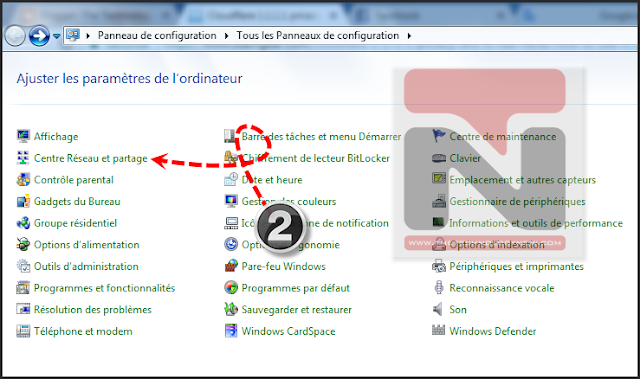The width and height of the screenshot is (640, 379).
Task: Click the control panel icon in address bar
Action: click(x=73, y=35)
